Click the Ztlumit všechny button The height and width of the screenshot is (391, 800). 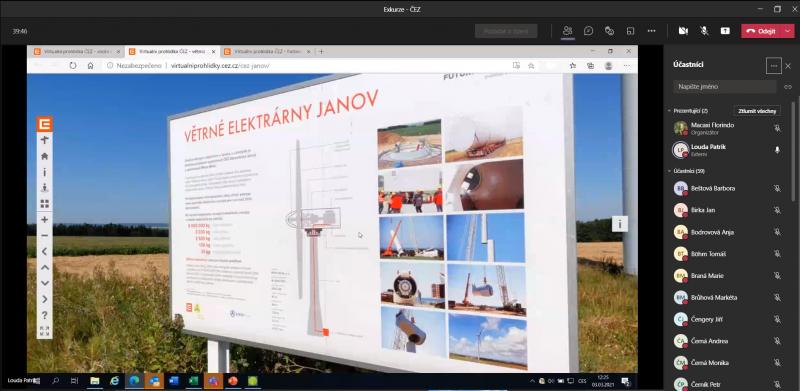(x=757, y=111)
